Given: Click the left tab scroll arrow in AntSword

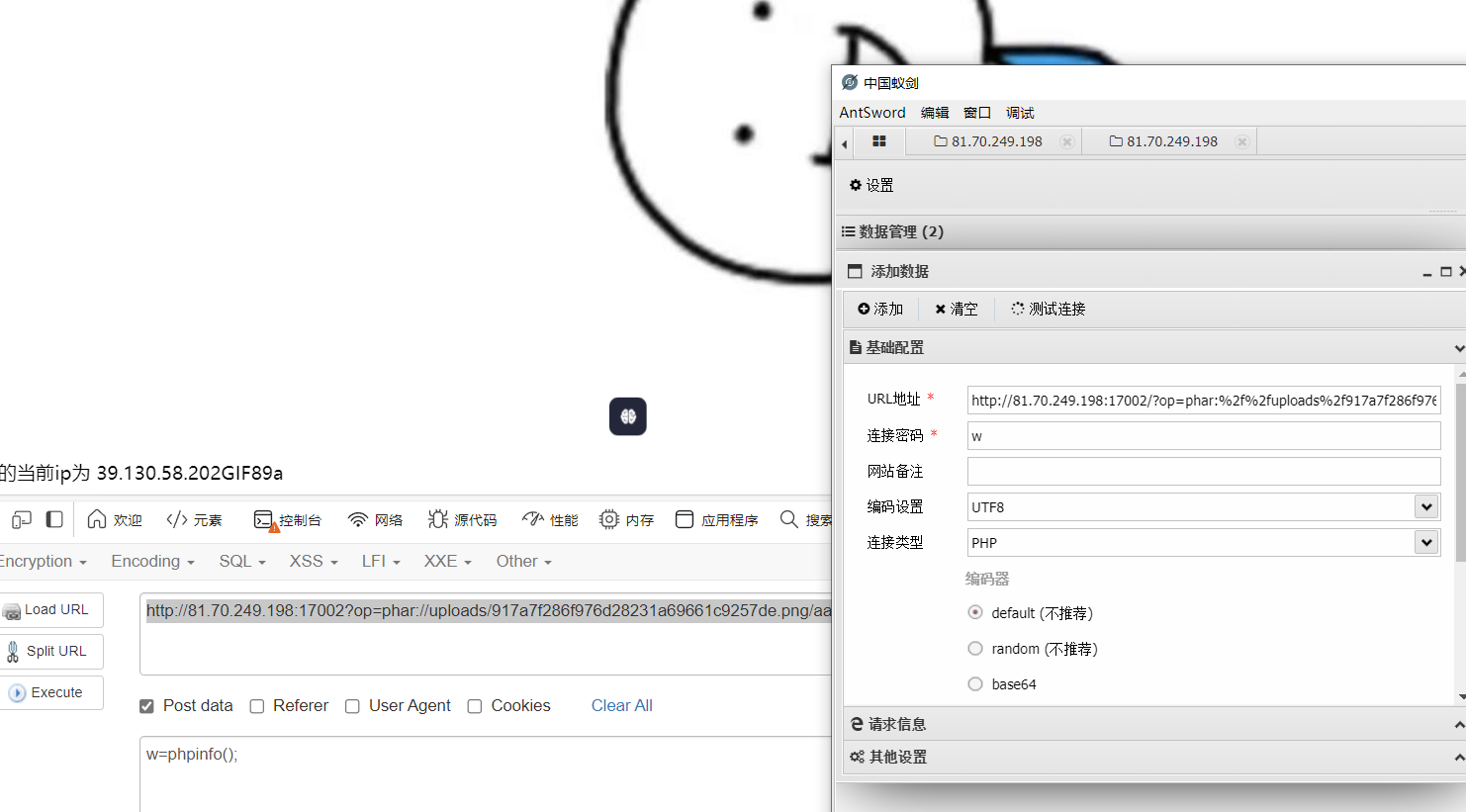Looking at the screenshot, I should coord(844,143).
